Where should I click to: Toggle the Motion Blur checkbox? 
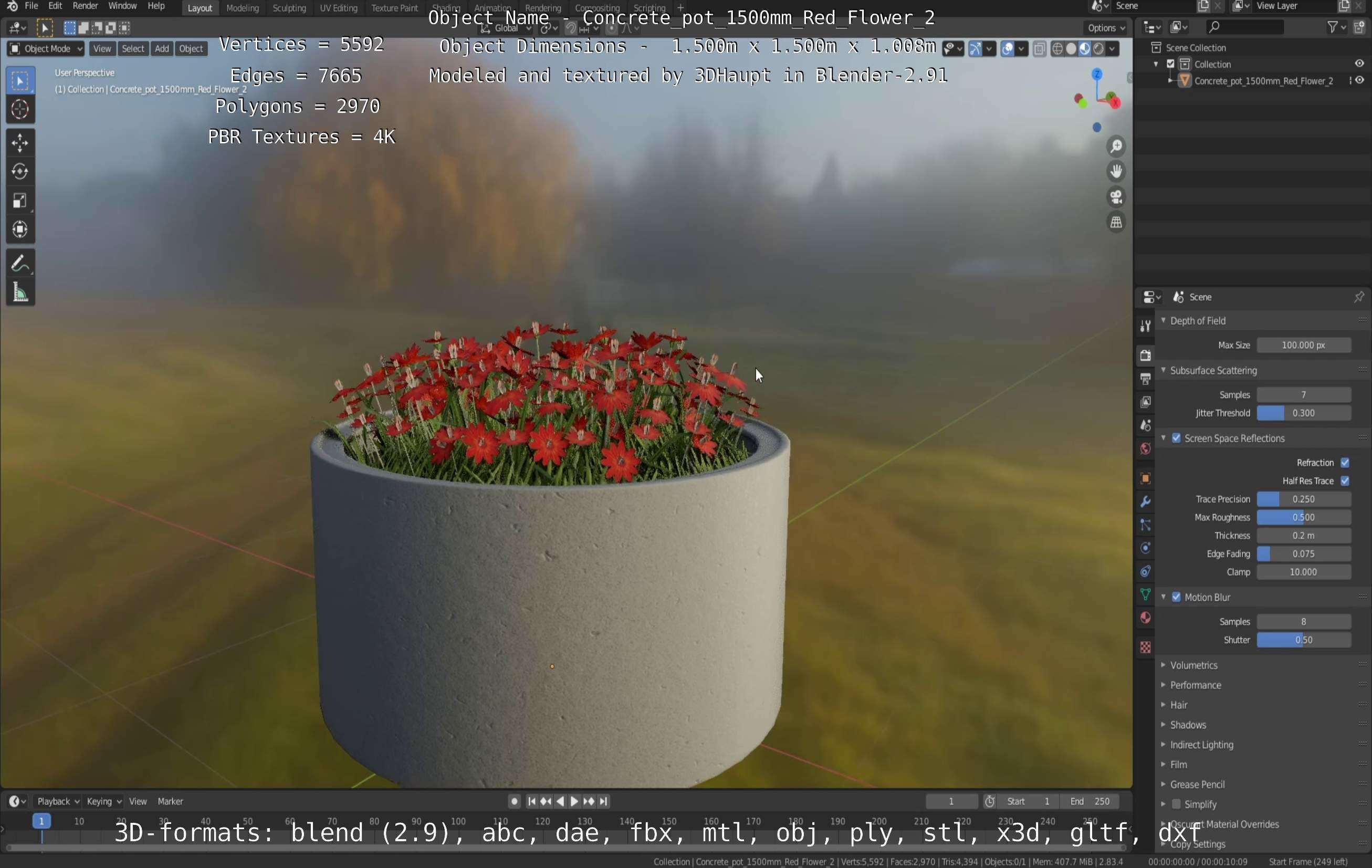(x=1176, y=597)
